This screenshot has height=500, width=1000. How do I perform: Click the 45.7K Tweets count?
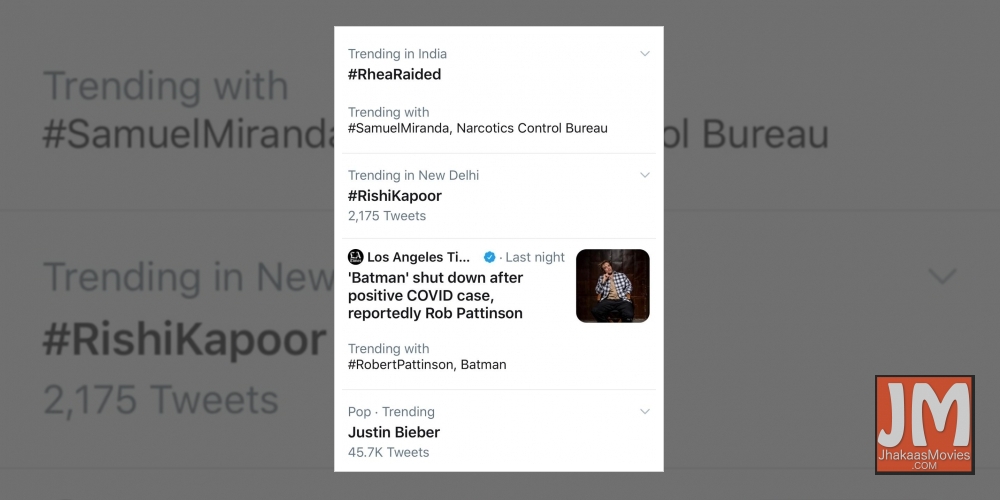388,453
